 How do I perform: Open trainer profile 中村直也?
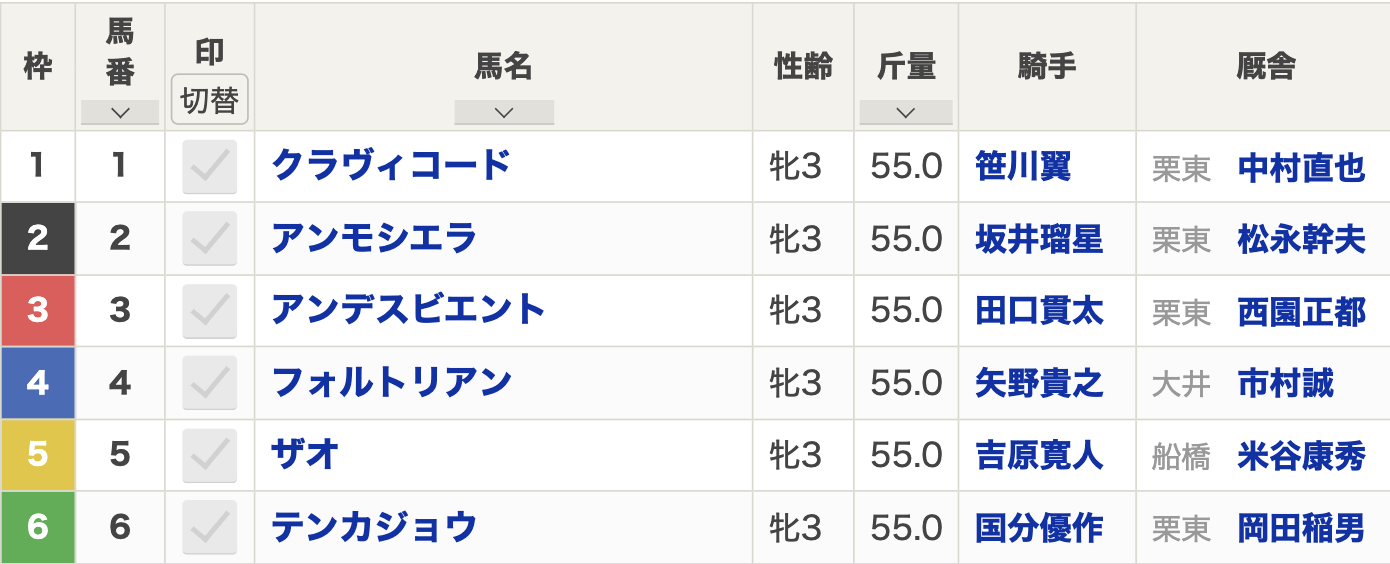click(x=1301, y=167)
